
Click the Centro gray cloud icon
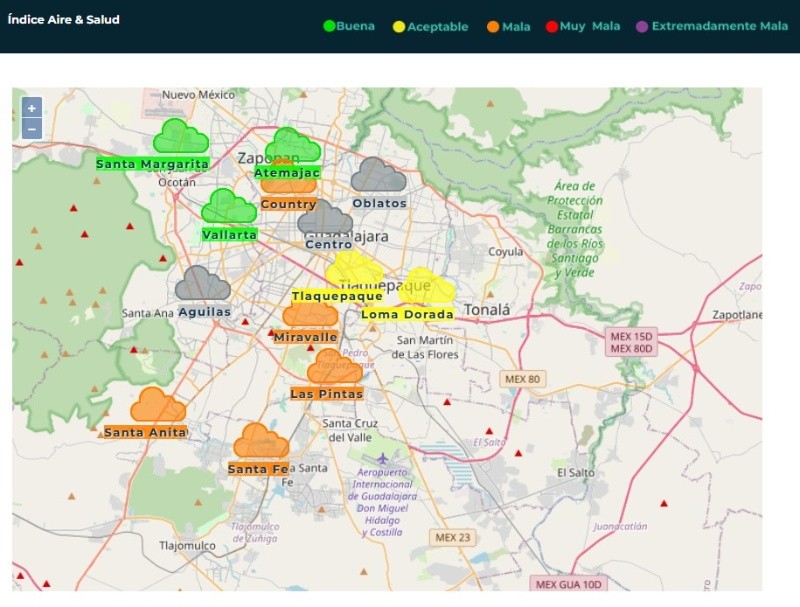tap(325, 219)
